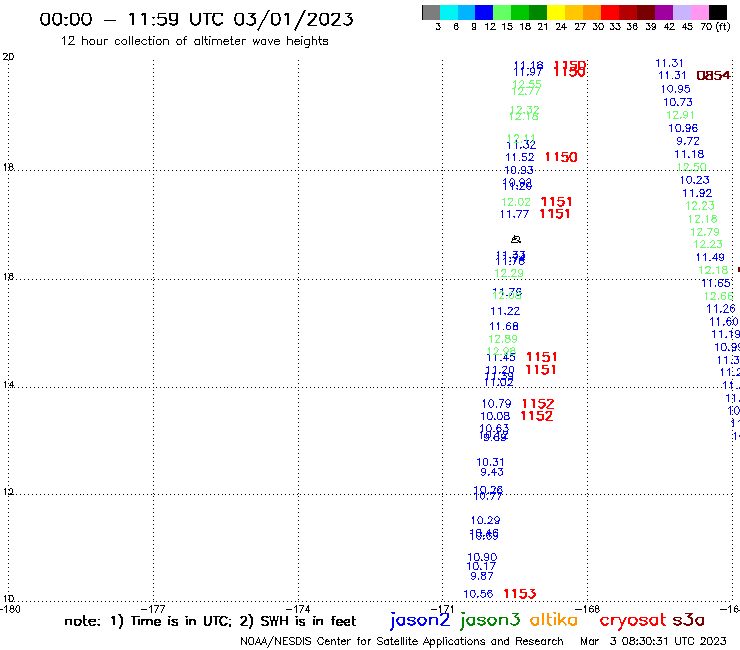This screenshot has width=740, height=650.
Task: Click the dark red time stamp "0854"
Action: [x=713, y=76]
